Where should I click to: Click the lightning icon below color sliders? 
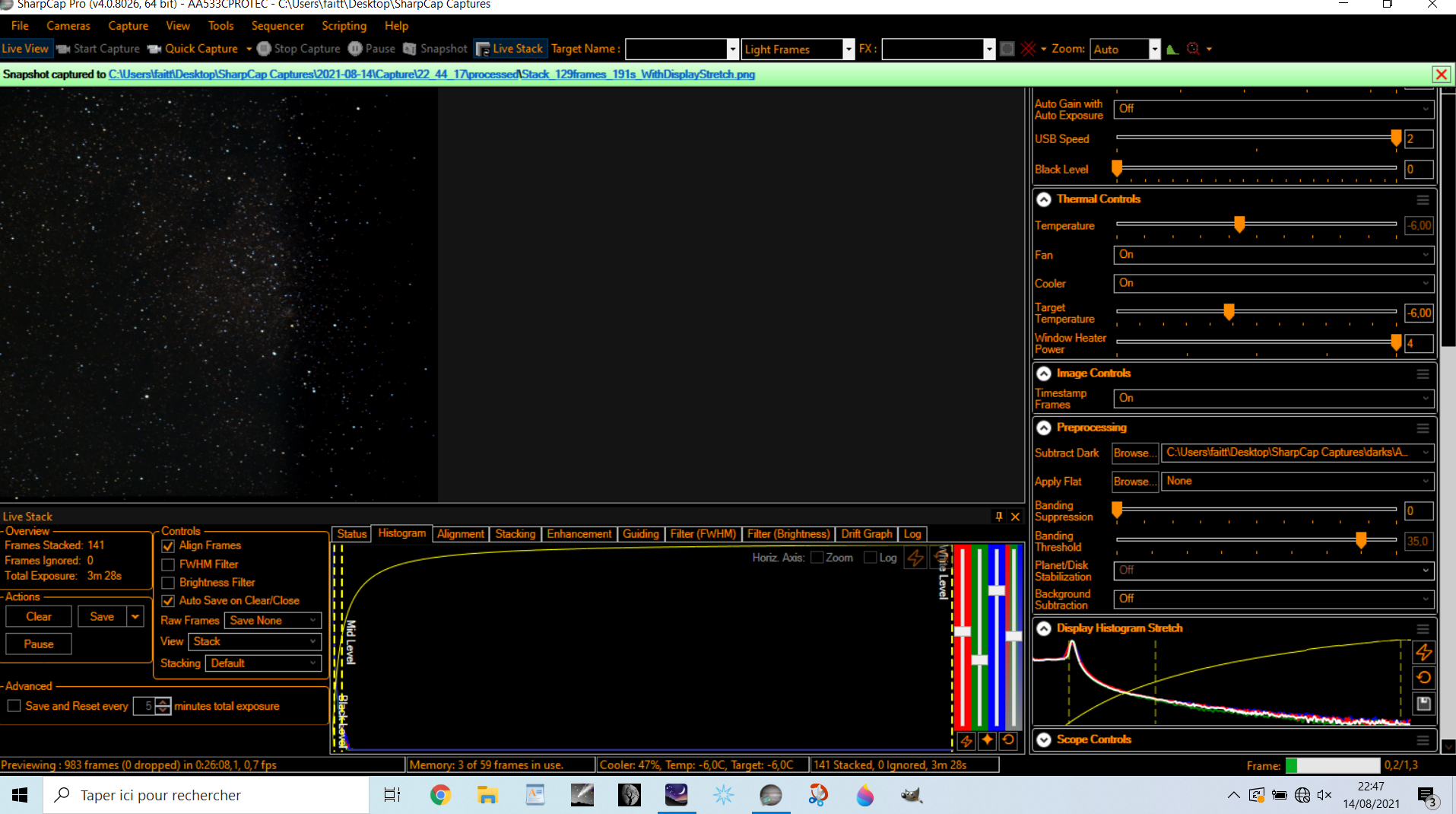point(966,740)
